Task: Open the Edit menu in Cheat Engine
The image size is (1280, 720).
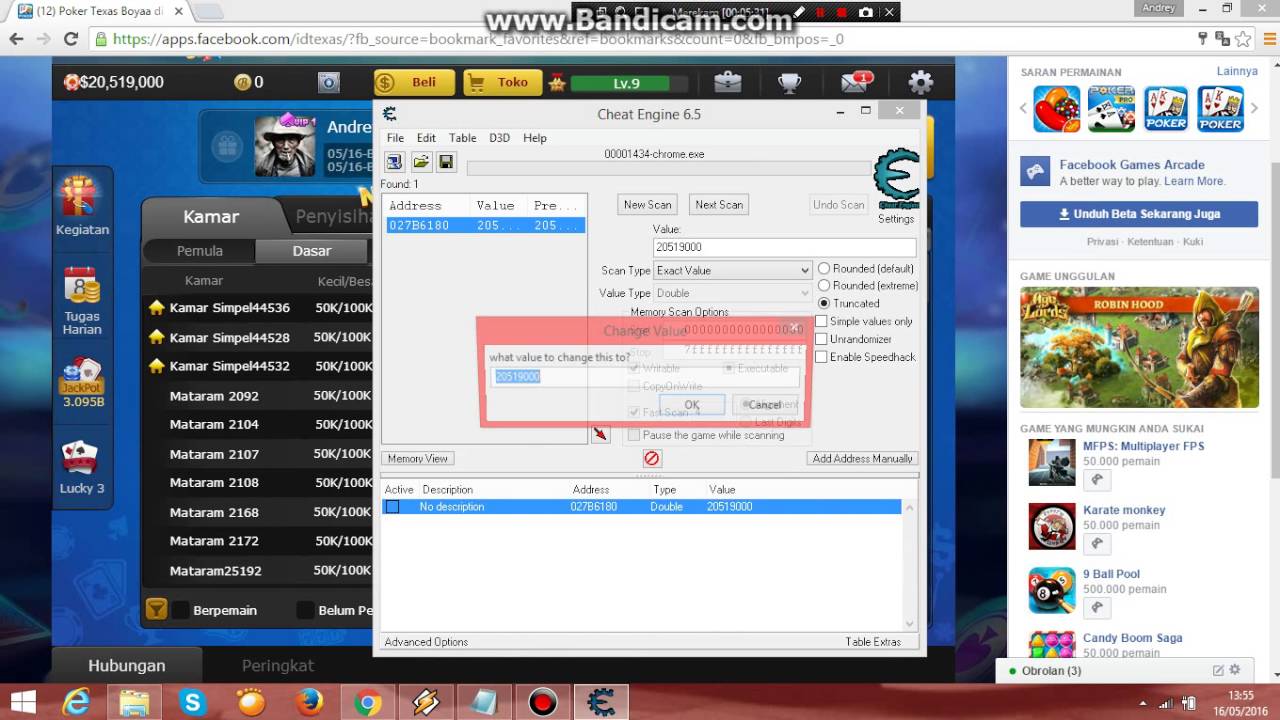Action: click(x=426, y=138)
